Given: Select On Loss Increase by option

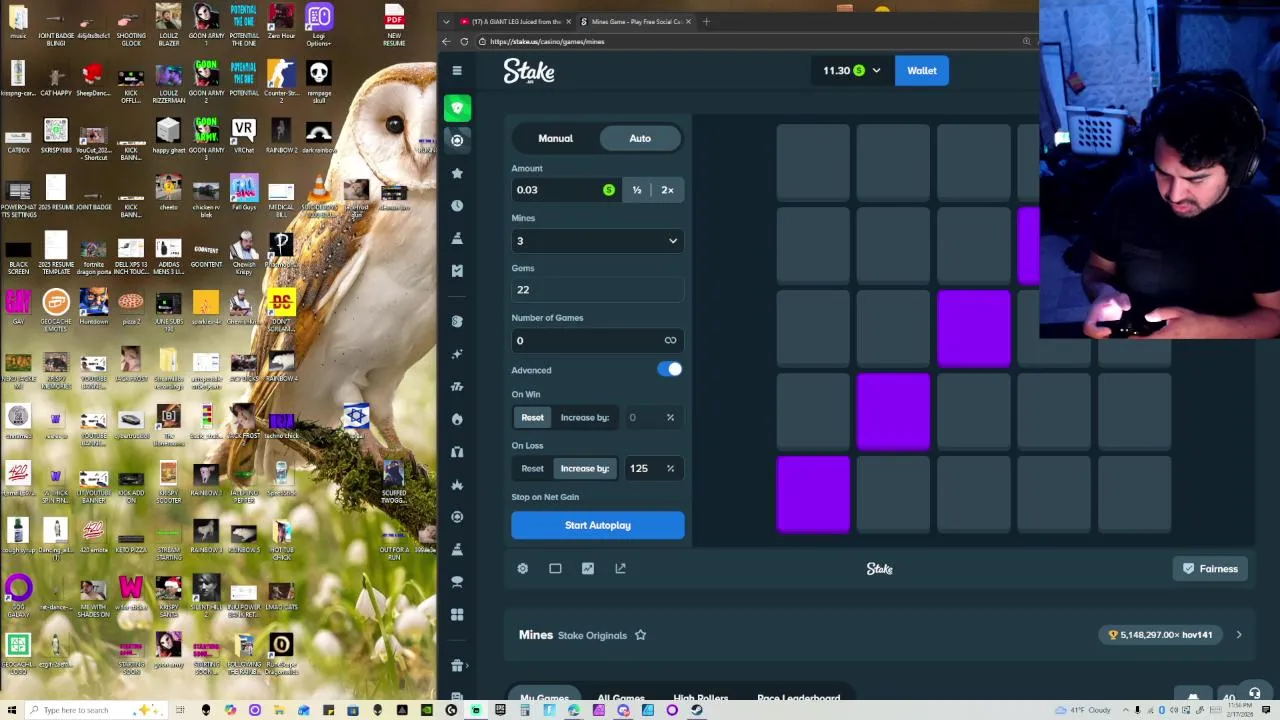Looking at the screenshot, I should (585, 468).
